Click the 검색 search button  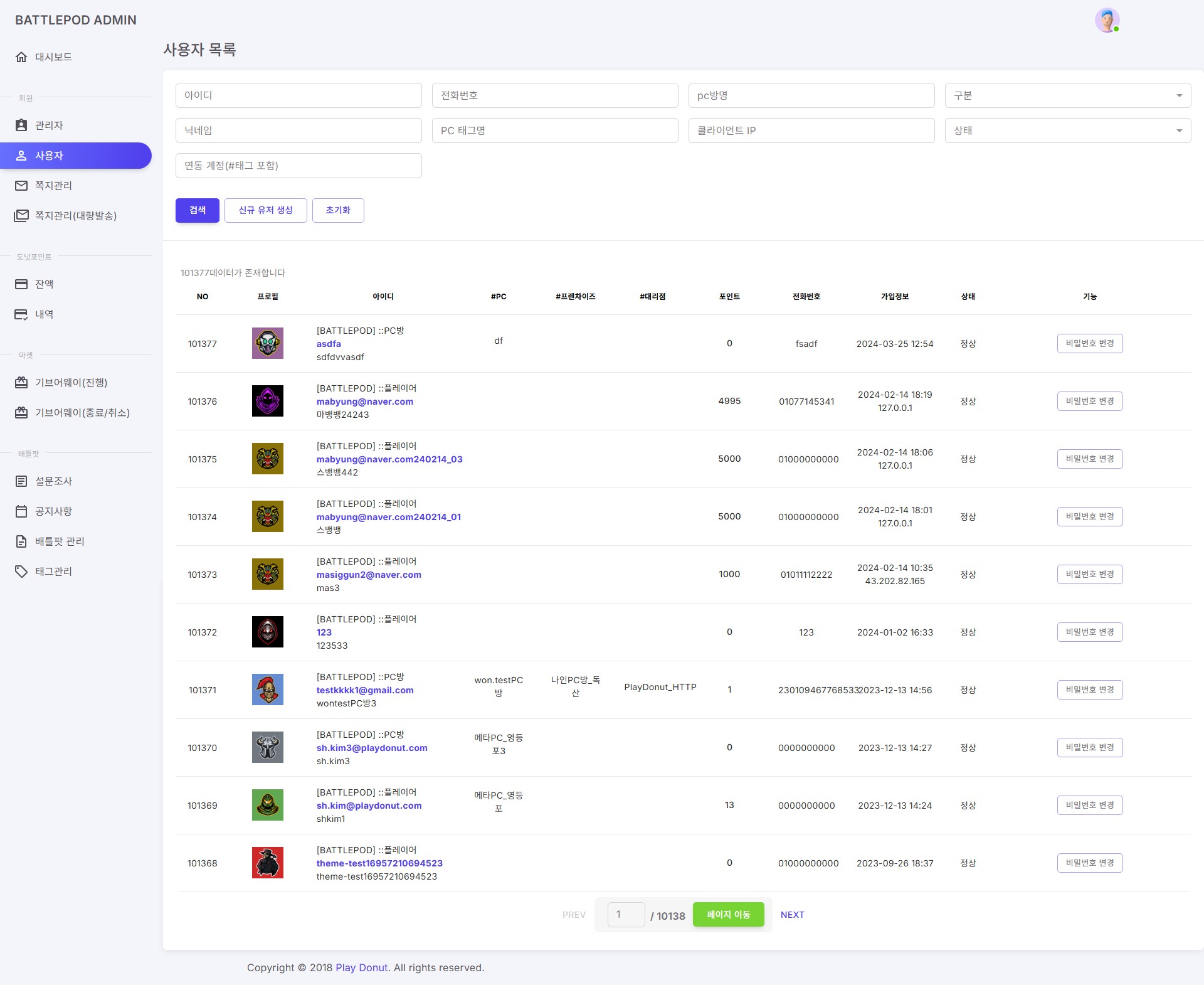pyautogui.click(x=197, y=210)
